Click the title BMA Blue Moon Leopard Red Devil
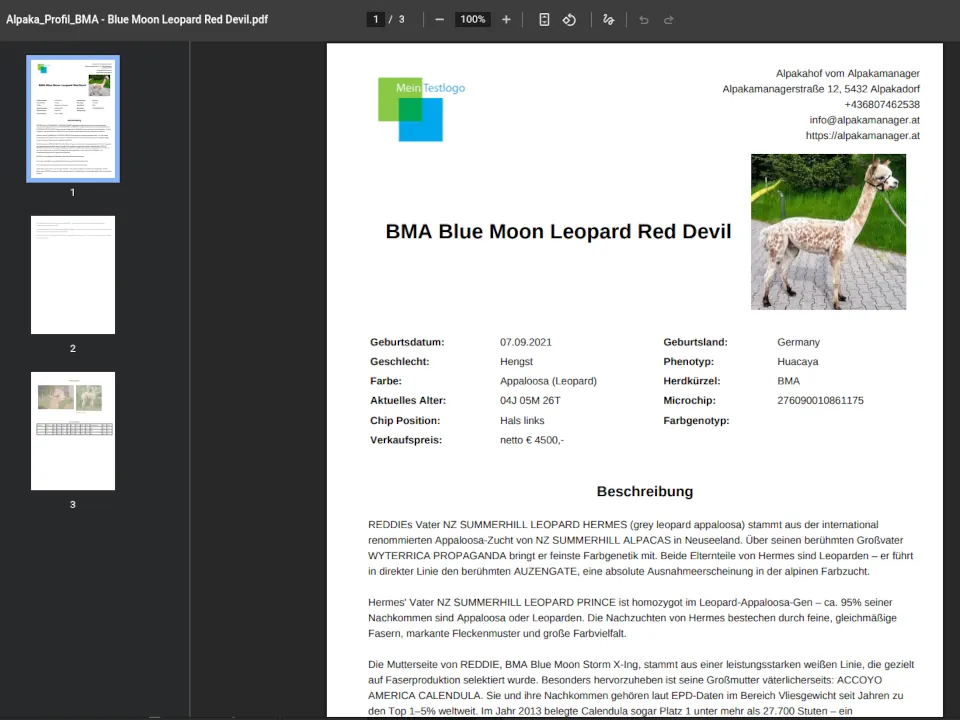Viewport: 960px width, 720px height. [558, 232]
